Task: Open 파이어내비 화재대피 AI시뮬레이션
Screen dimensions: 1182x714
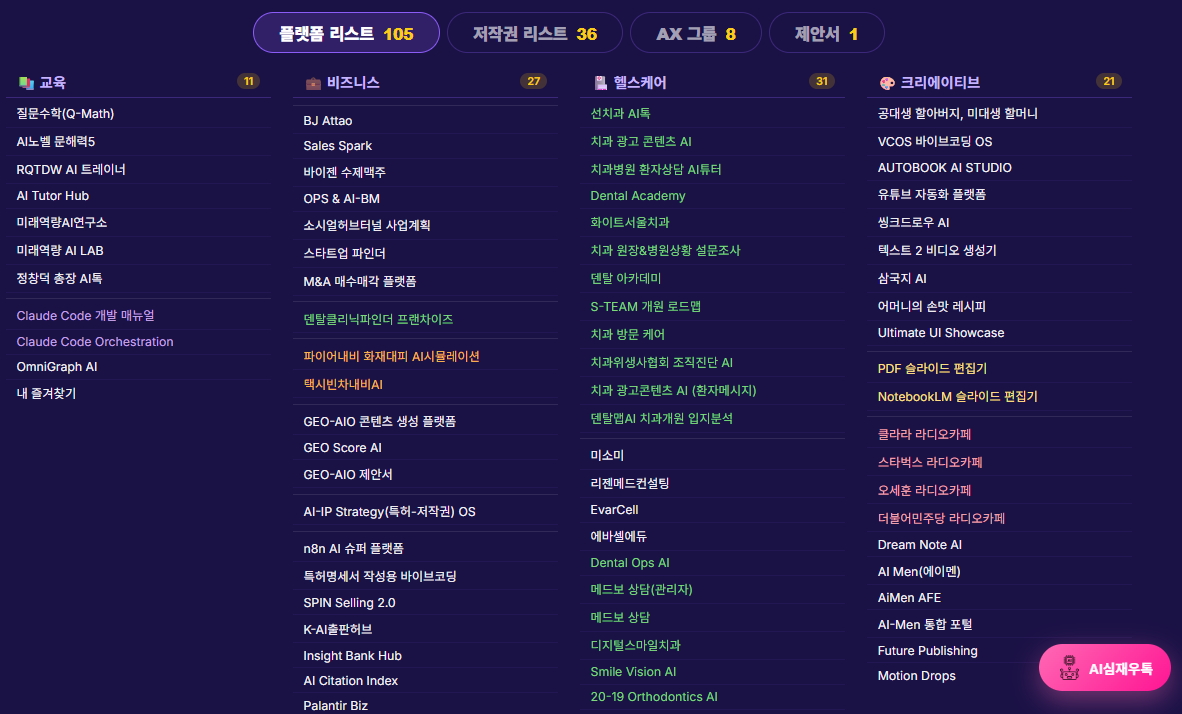Action: 391,357
